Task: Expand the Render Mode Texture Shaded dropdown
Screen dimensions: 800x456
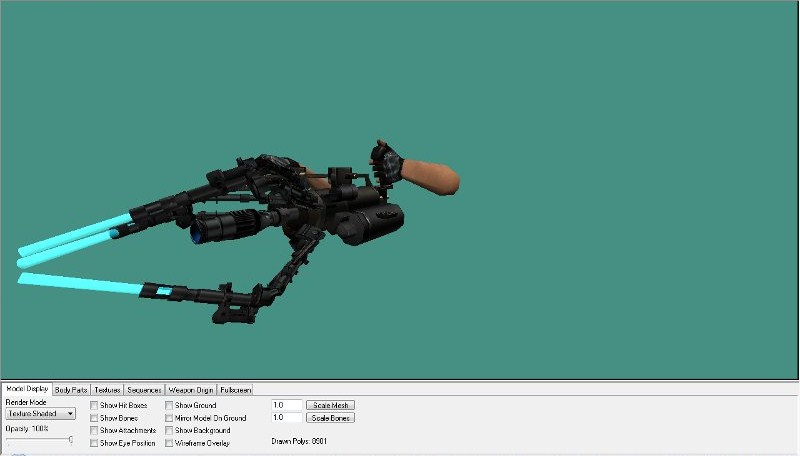Action: (41, 413)
